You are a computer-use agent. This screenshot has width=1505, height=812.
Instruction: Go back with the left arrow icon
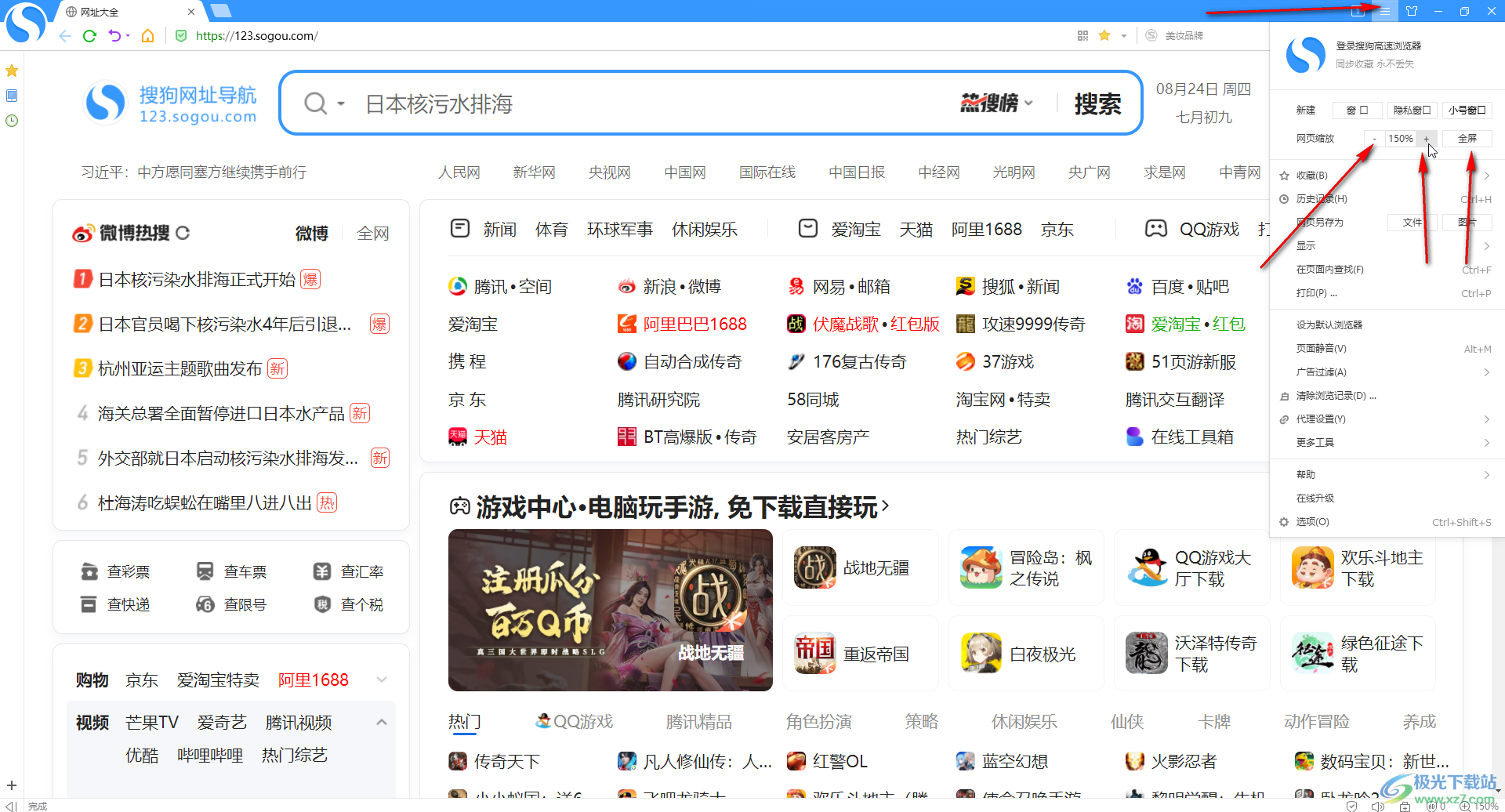[x=65, y=36]
